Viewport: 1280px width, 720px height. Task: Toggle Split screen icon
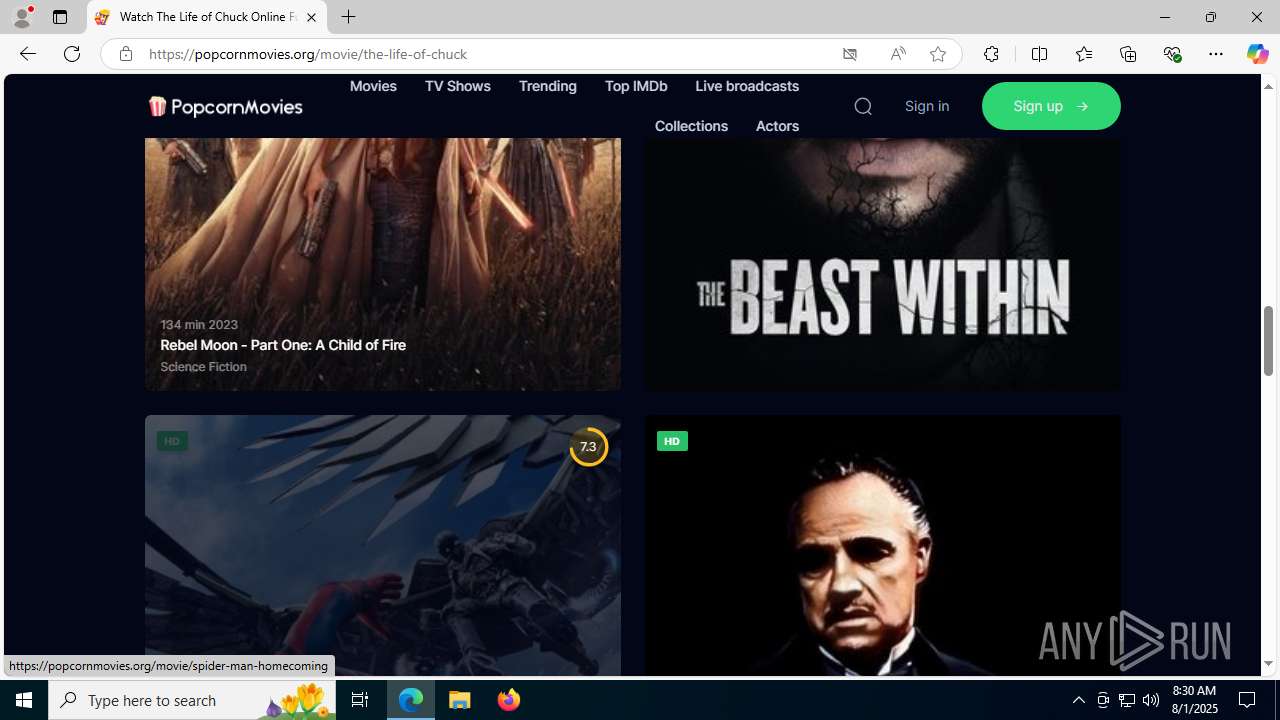(x=1039, y=54)
